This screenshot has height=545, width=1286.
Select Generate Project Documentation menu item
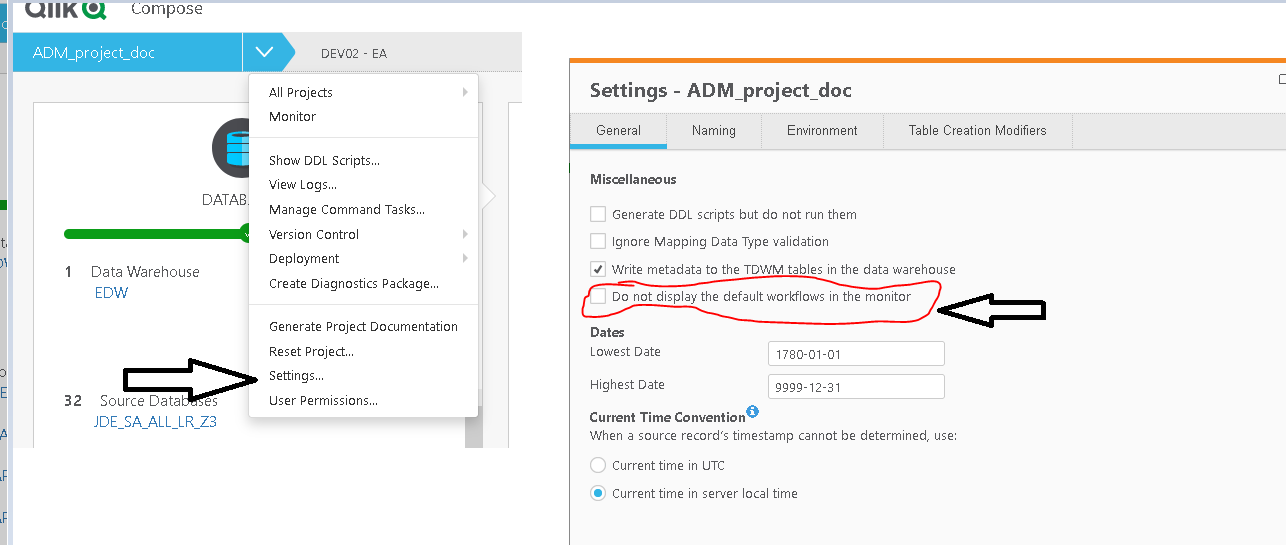pyautogui.click(x=363, y=326)
